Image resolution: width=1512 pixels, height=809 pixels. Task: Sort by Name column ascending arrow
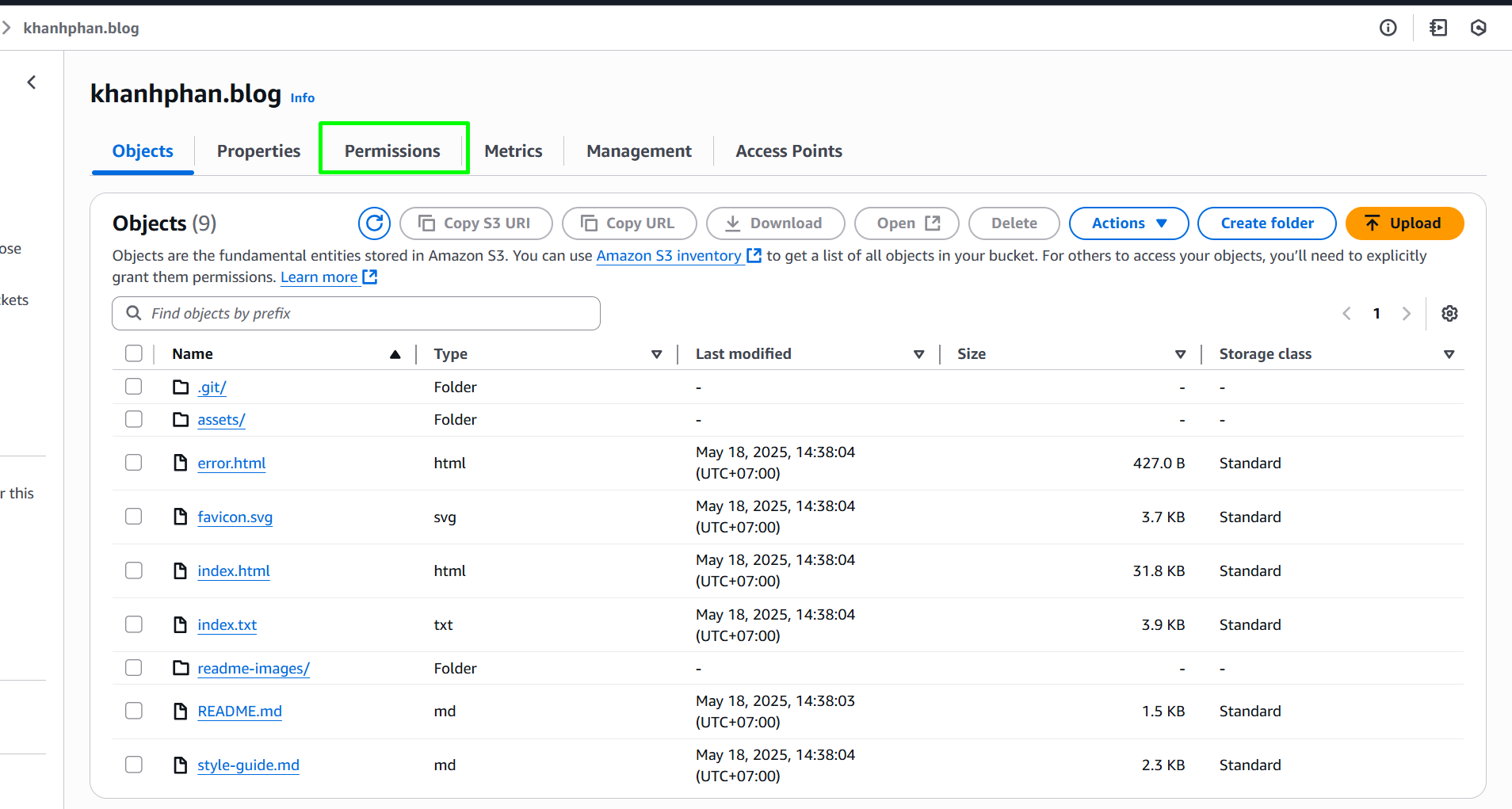pyautogui.click(x=395, y=354)
